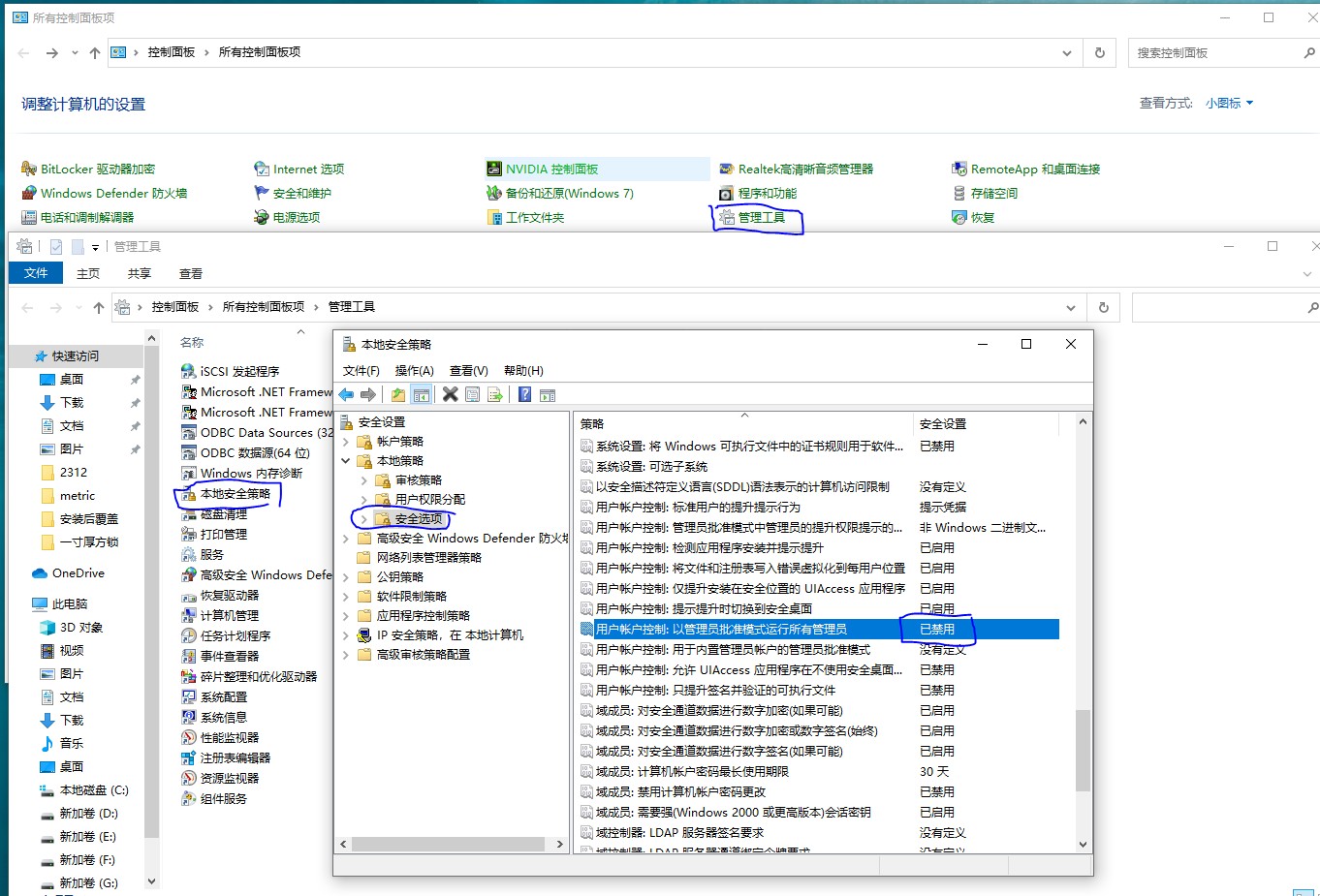Expand 公钥策略 tree node
This screenshot has height=896, width=1320.
(346, 577)
